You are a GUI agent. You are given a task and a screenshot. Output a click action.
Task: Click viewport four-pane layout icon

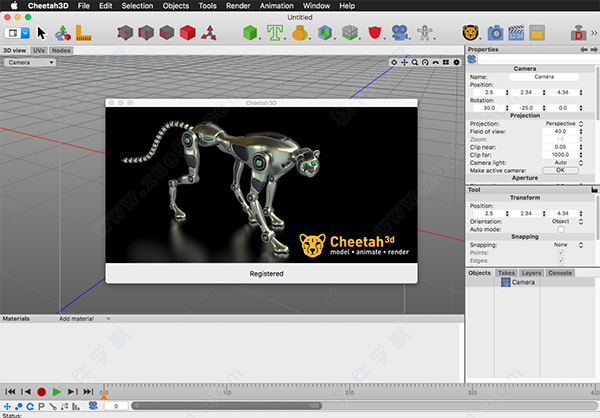coord(446,62)
